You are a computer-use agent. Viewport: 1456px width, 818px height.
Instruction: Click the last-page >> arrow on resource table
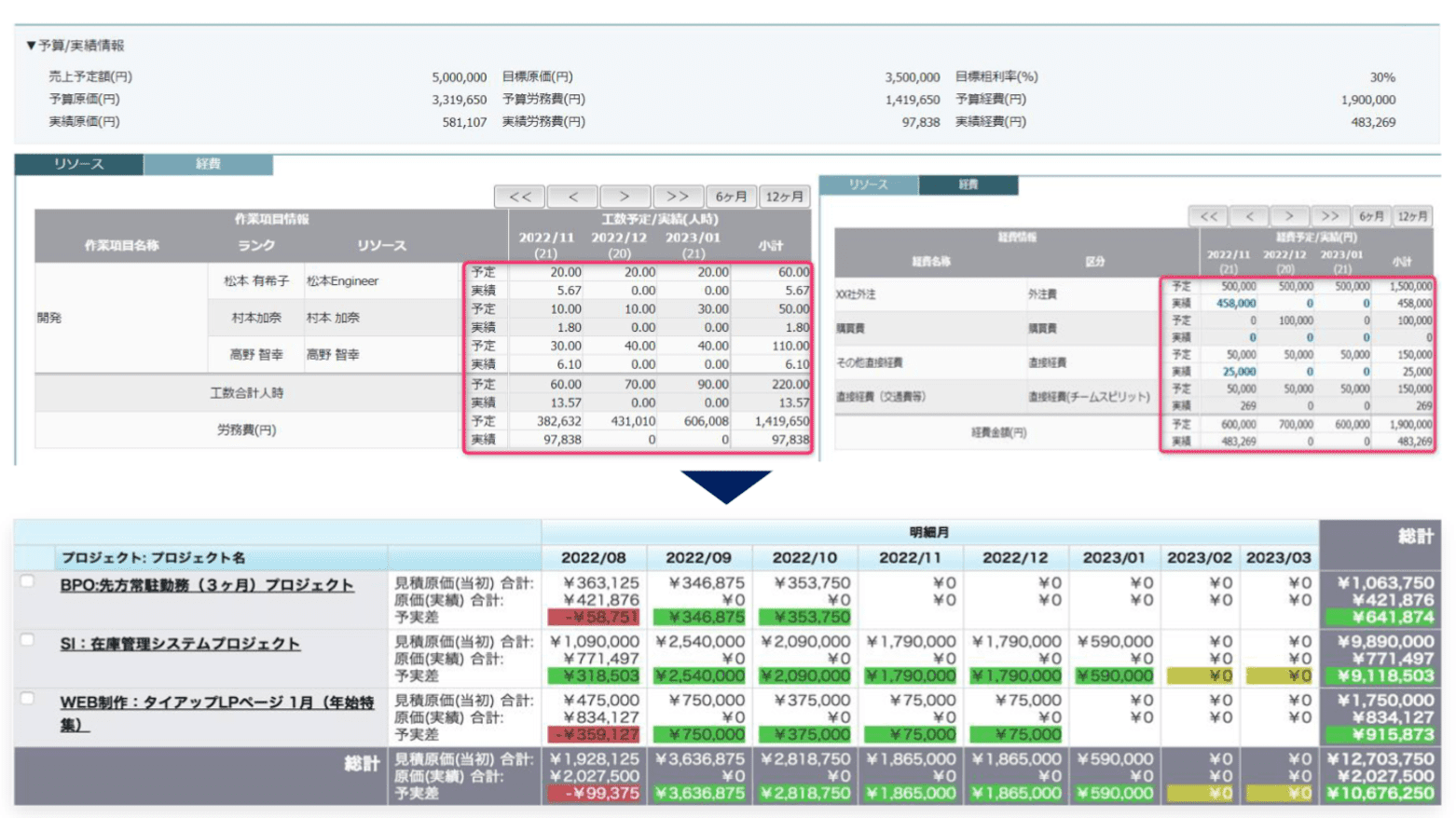680,197
